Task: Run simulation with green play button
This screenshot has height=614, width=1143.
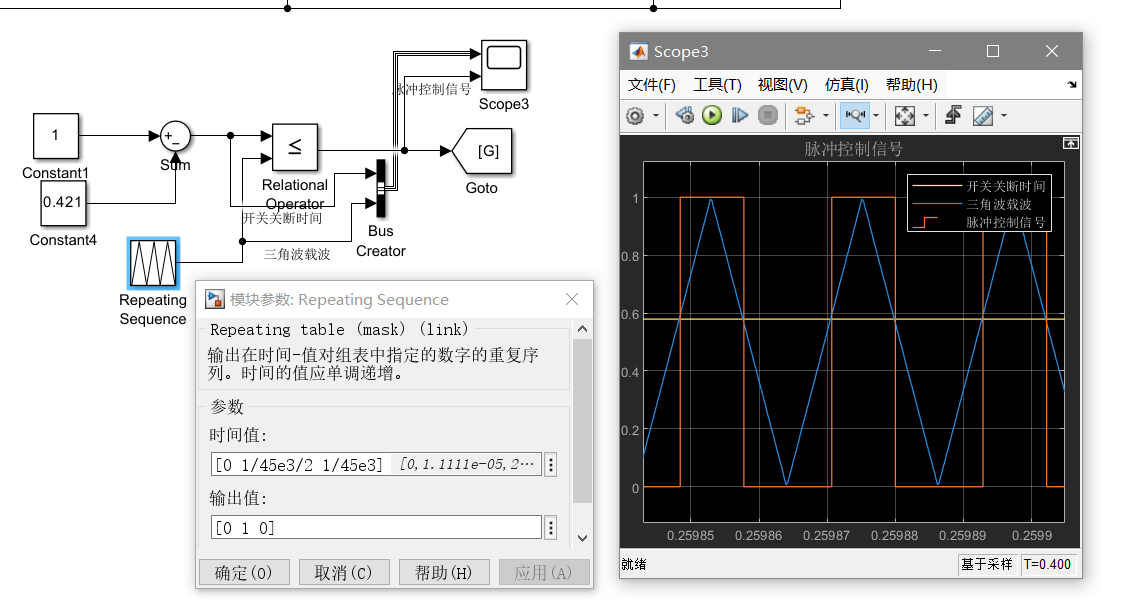Action: click(x=712, y=115)
